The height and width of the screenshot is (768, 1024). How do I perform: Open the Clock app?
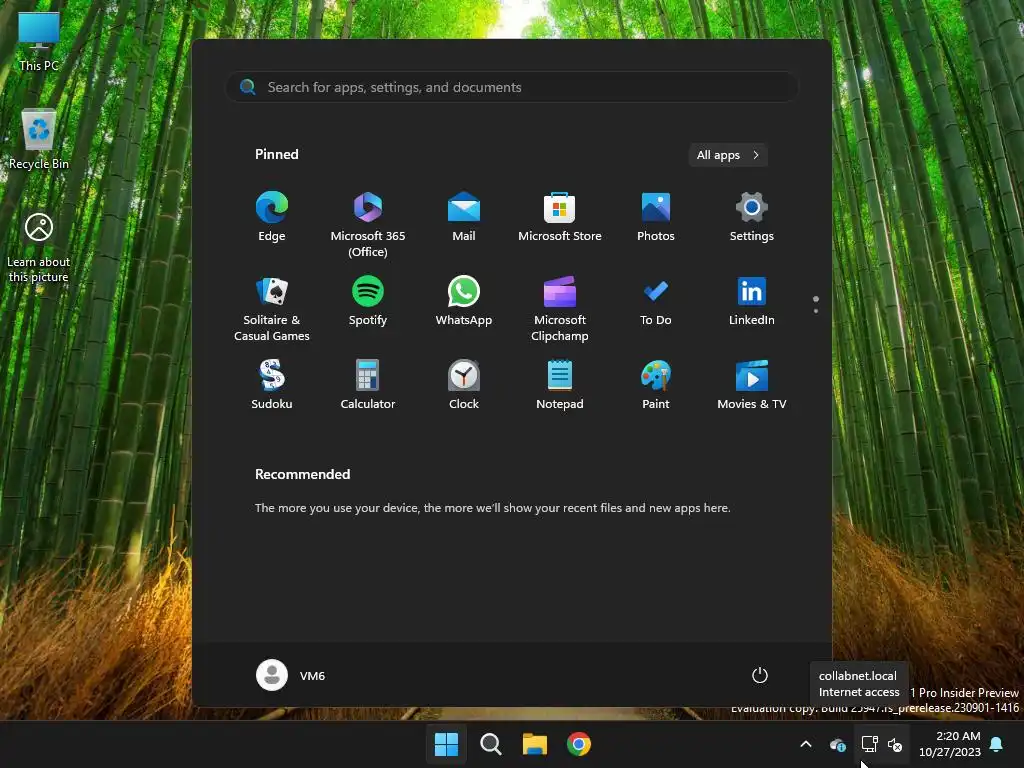(x=464, y=385)
